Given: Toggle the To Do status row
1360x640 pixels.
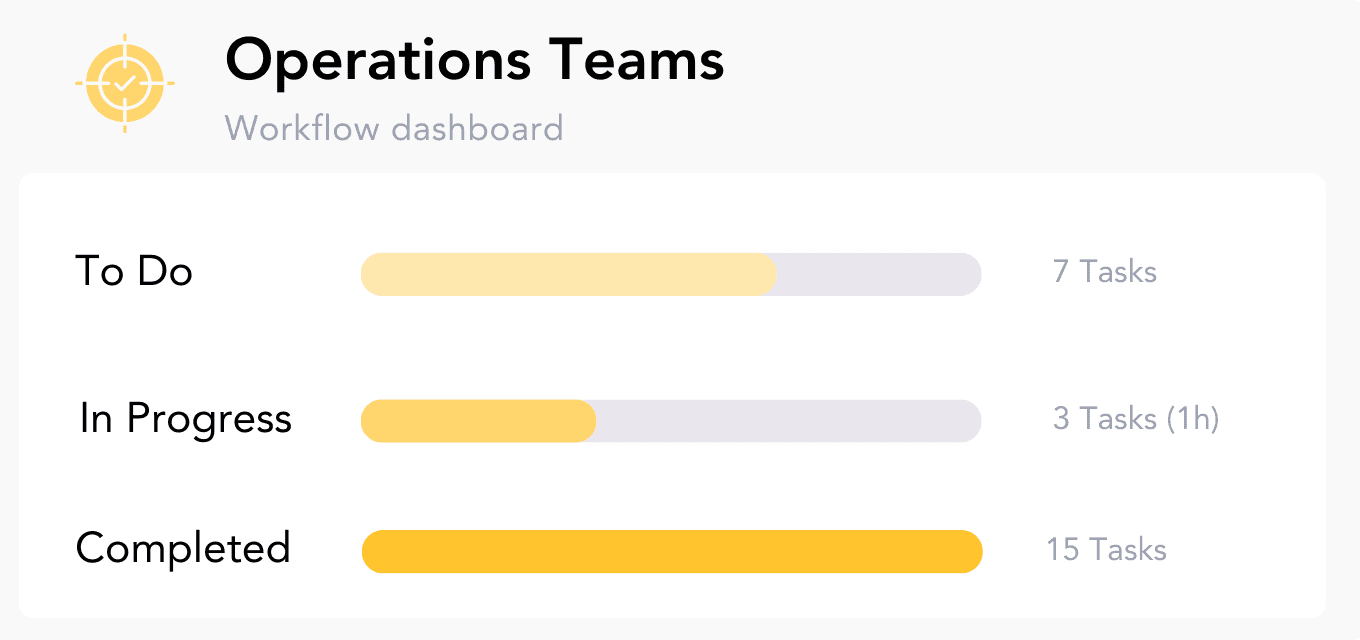Looking at the screenshot, I should [x=134, y=271].
